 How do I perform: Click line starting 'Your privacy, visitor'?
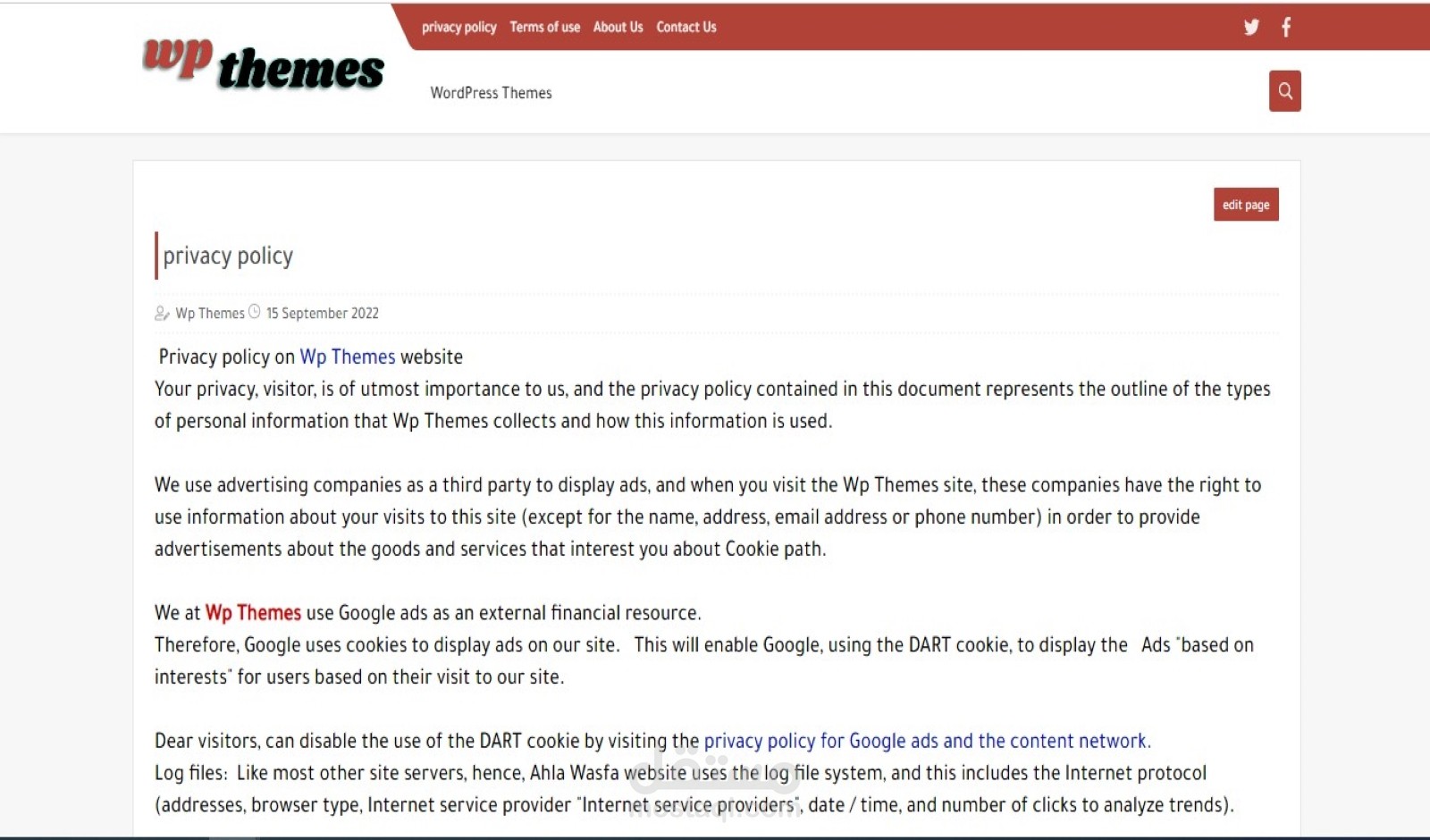[712, 389]
